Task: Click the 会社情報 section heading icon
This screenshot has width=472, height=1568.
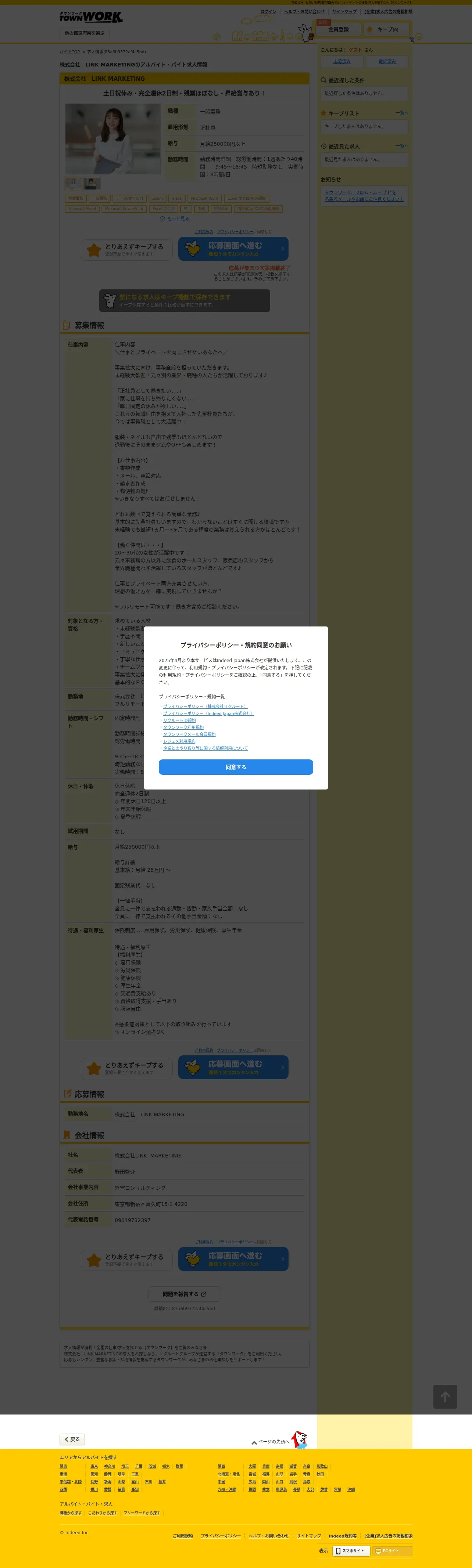Action: point(67,1135)
